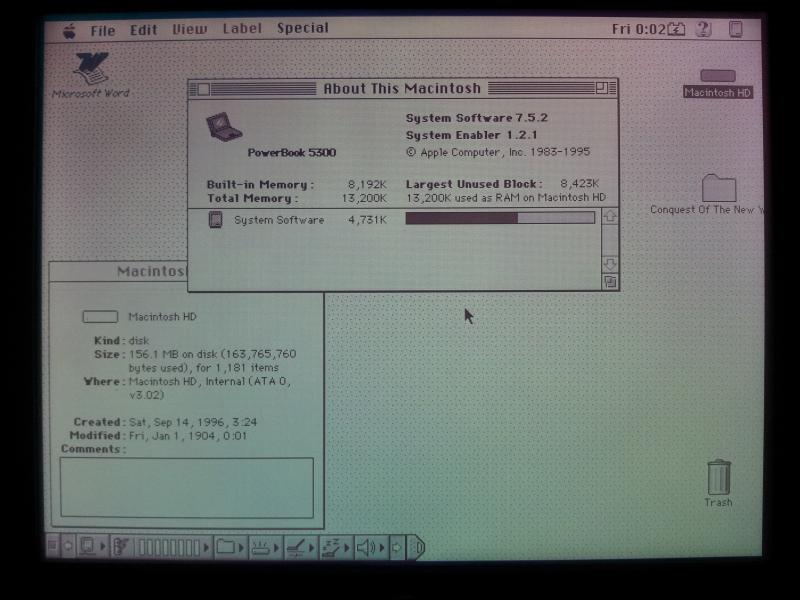Click the Fri 0:02 menu bar clock
This screenshot has width=800, height=600.
click(x=639, y=29)
